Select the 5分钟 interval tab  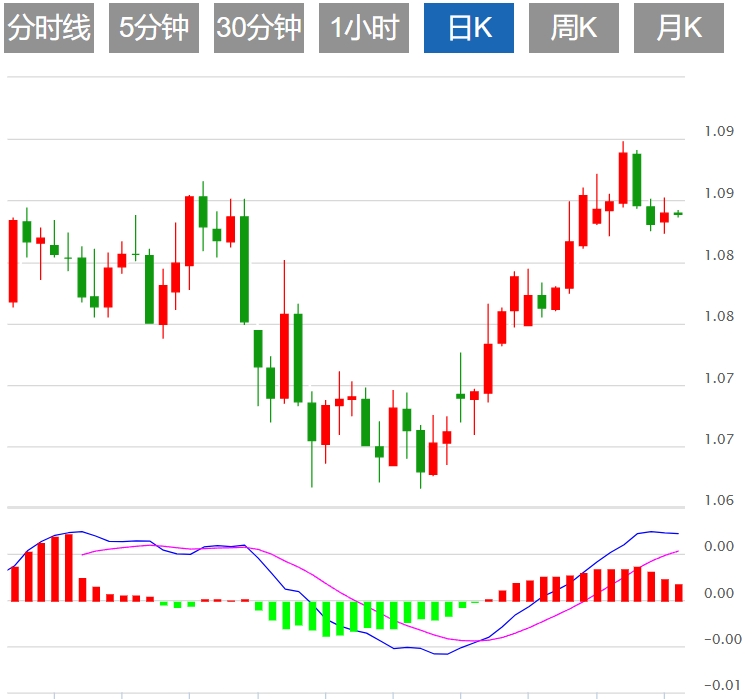(154, 28)
